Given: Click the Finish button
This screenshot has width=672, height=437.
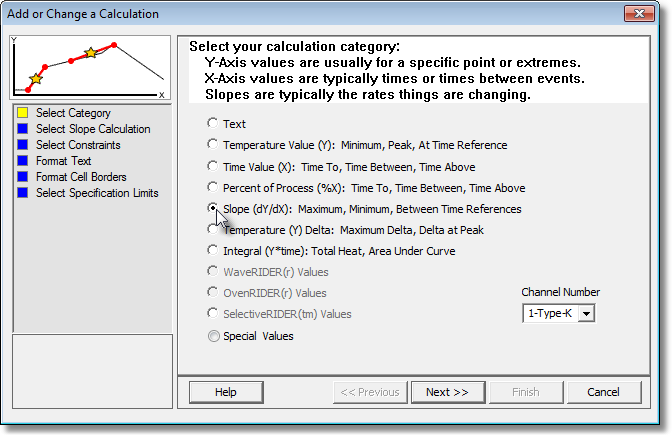Looking at the screenshot, I should (x=526, y=392).
